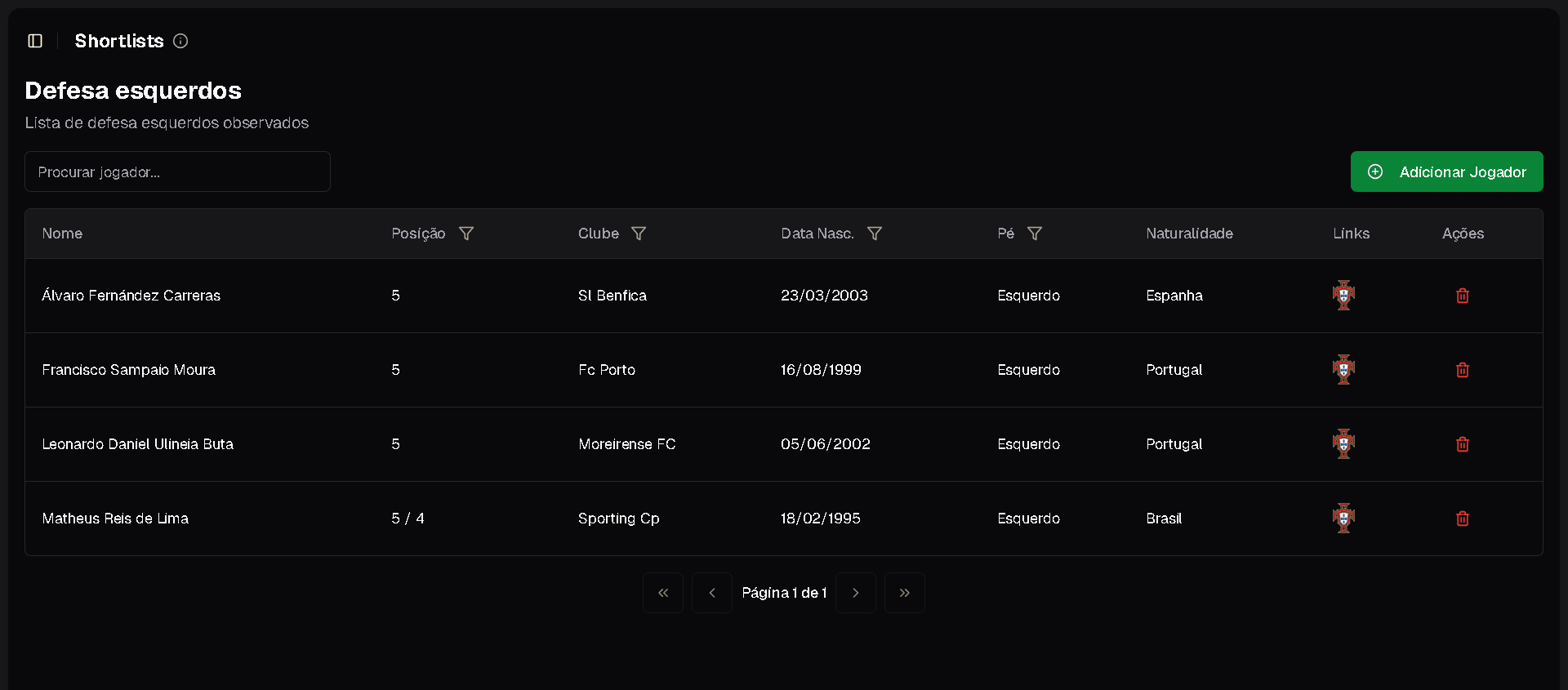Remove Matheus Reis de Lima using trash icon
The width and height of the screenshot is (1568, 690).
coord(1462,519)
